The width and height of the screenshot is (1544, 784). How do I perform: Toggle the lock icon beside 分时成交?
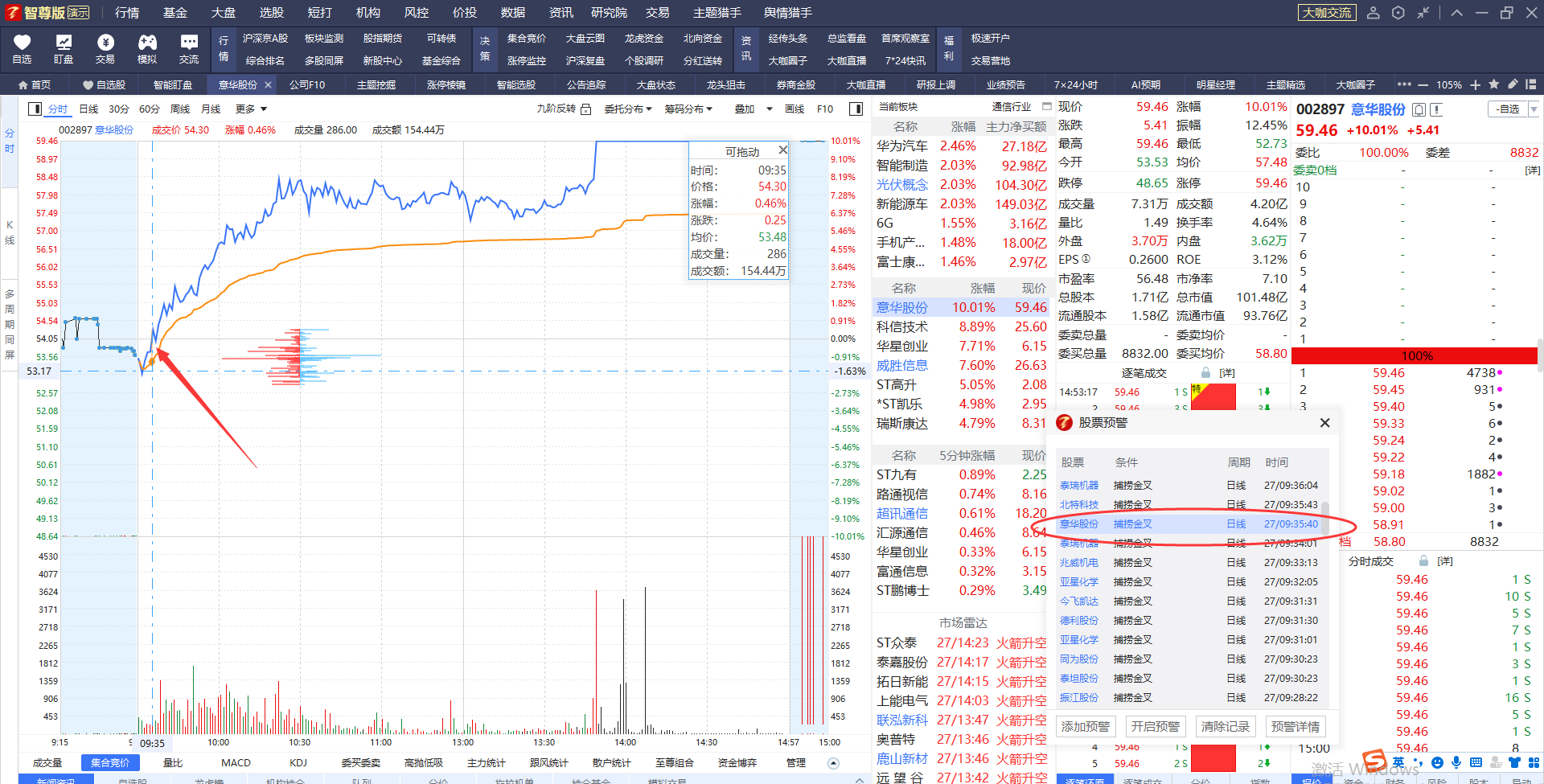1423,561
